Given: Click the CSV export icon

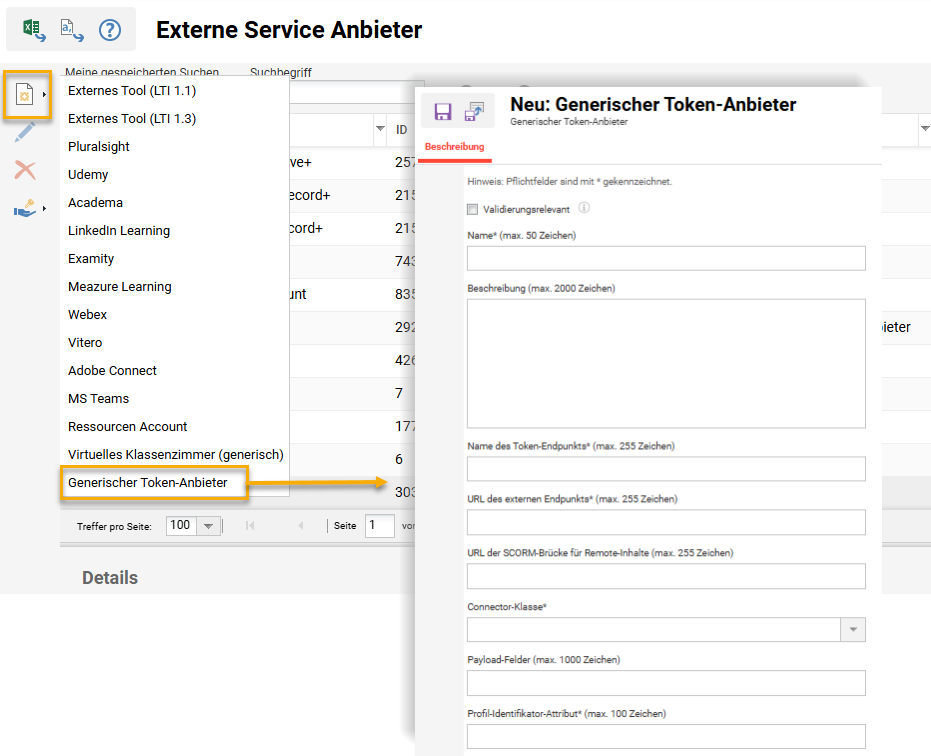Looking at the screenshot, I should coord(71,30).
